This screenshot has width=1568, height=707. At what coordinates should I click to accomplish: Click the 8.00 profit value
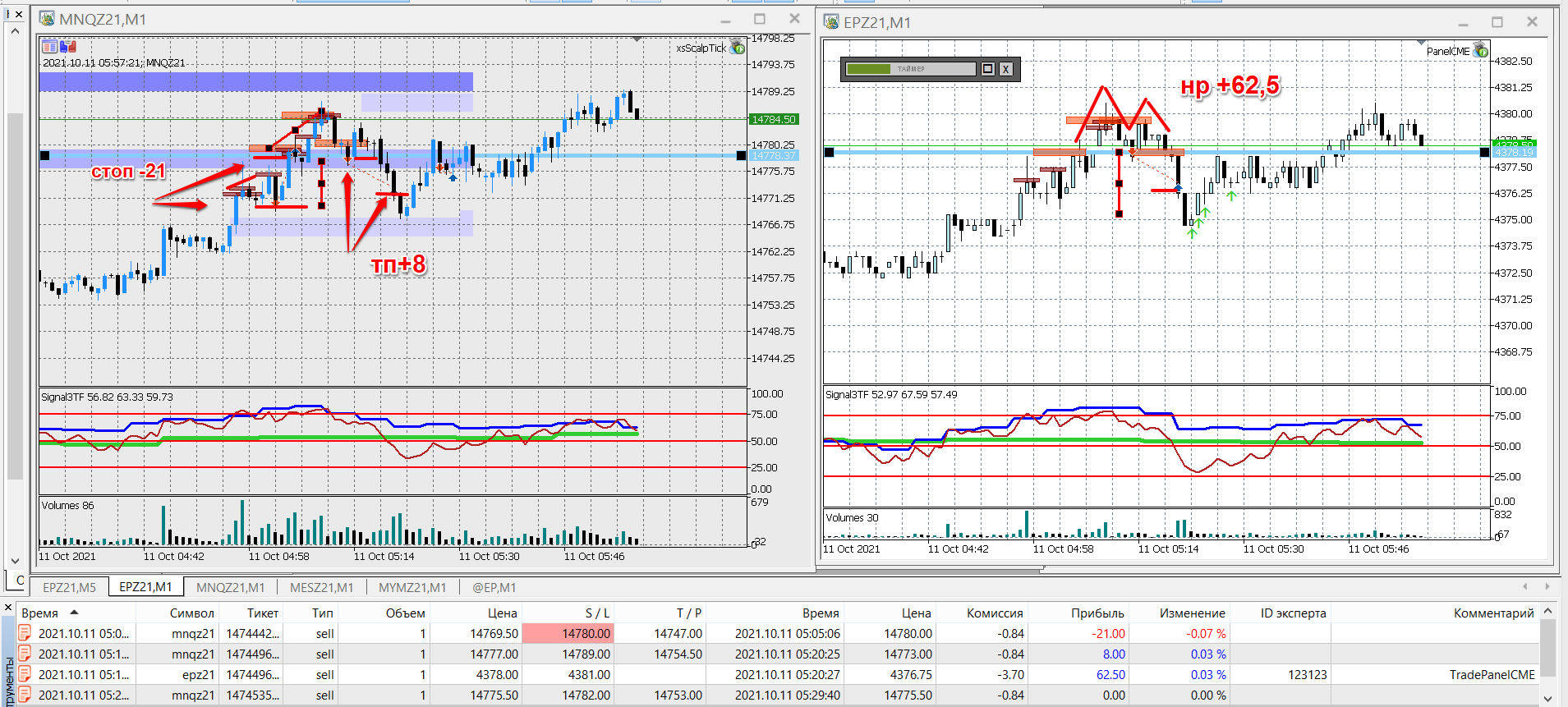1115,654
